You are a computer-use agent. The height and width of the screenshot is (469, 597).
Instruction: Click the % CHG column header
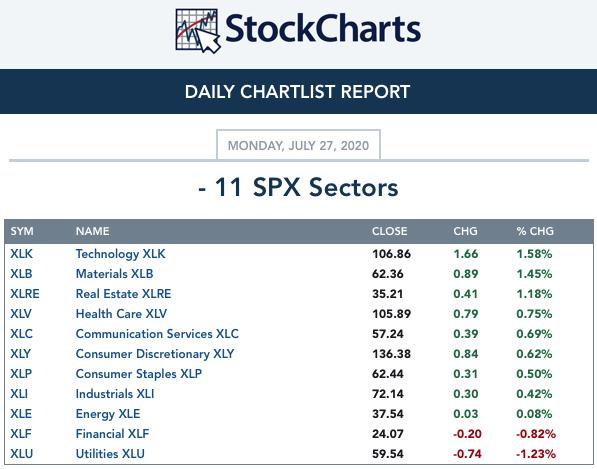coord(535,231)
